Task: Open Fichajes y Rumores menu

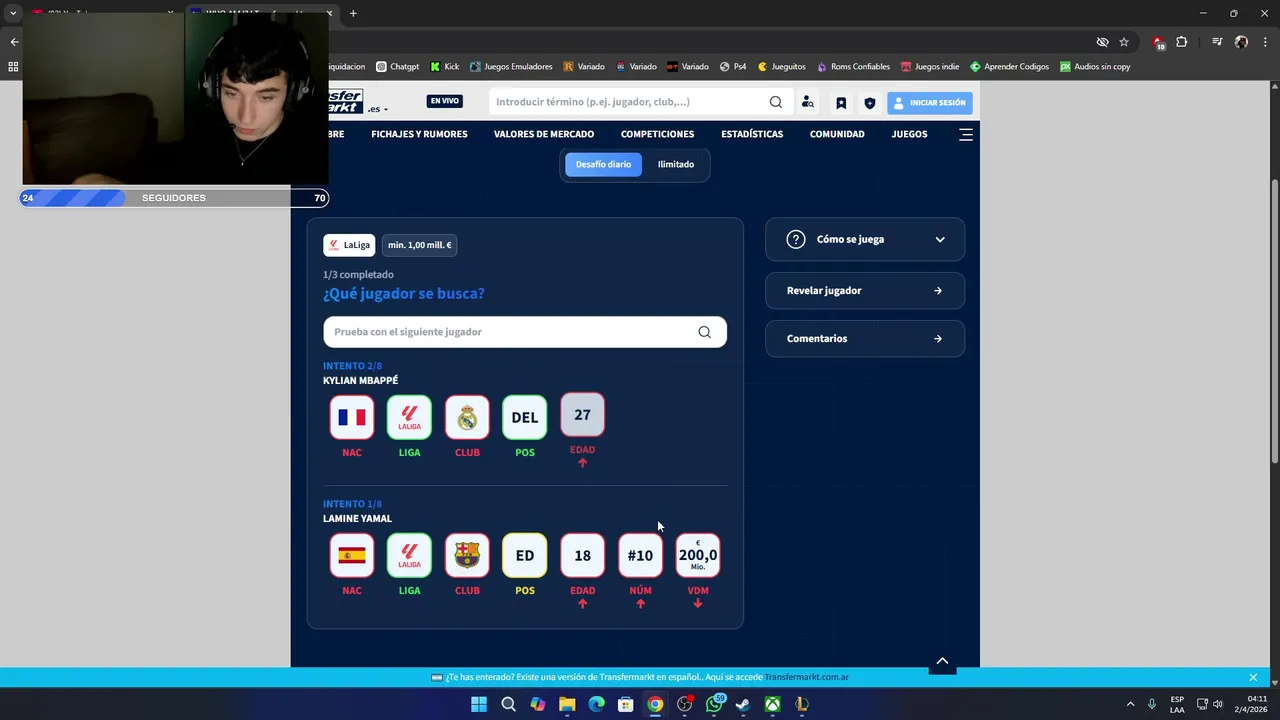Action: (x=419, y=134)
